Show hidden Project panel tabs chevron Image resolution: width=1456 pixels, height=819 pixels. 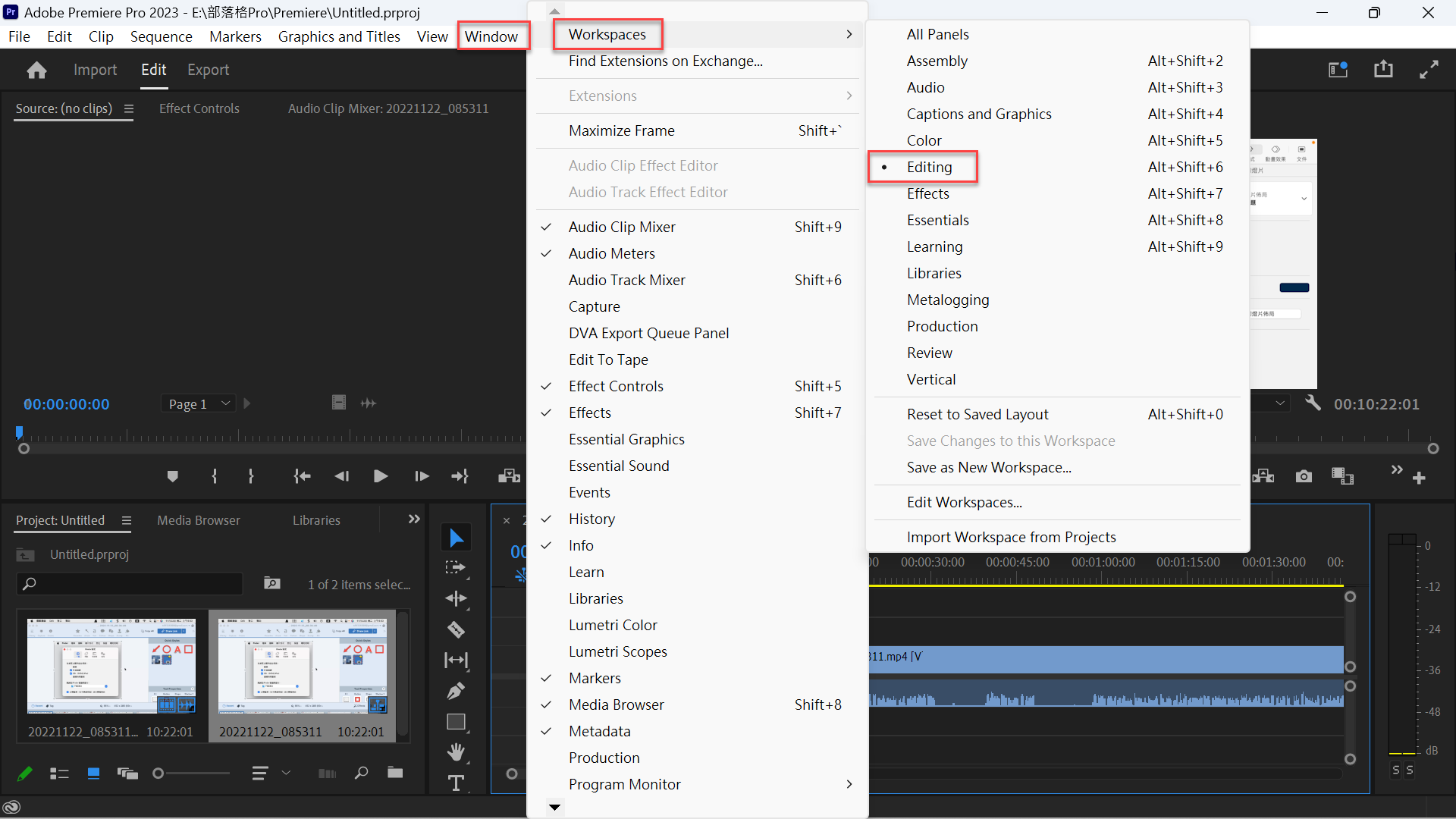[414, 519]
